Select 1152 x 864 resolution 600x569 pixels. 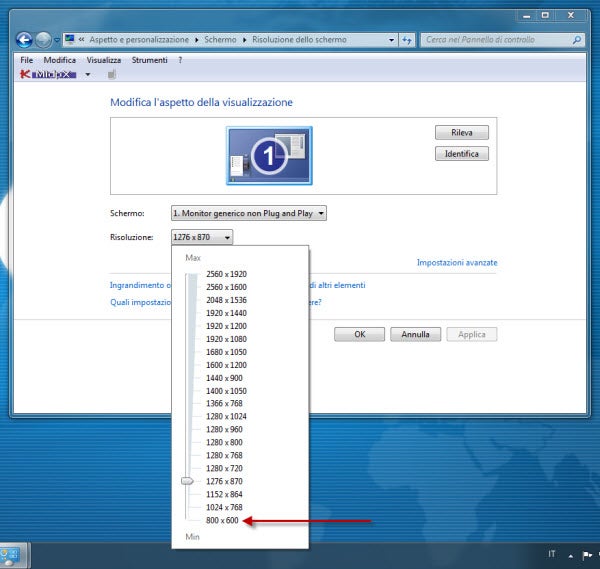pyautogui.click(x=224, y=494)
